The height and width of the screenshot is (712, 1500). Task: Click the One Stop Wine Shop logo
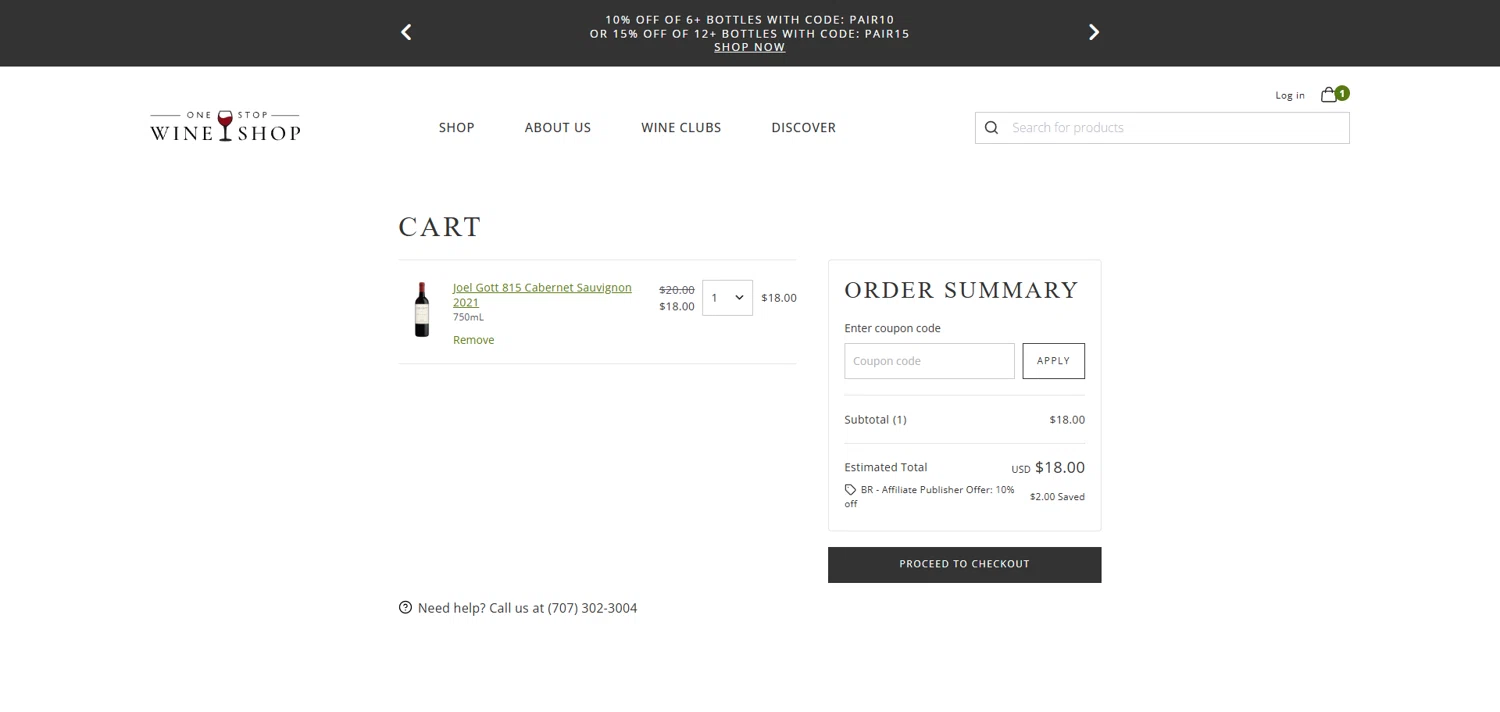pos(225,127)
